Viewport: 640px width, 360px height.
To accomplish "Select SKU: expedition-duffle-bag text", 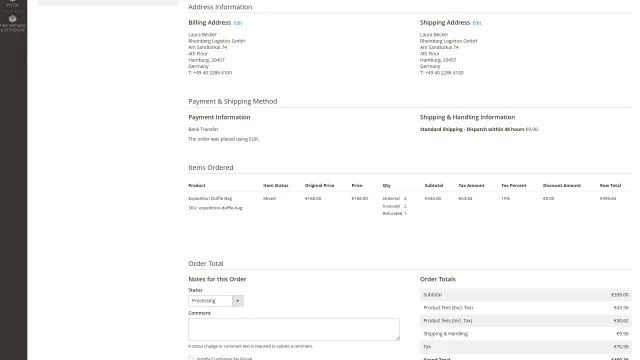I will pos(215,208).
